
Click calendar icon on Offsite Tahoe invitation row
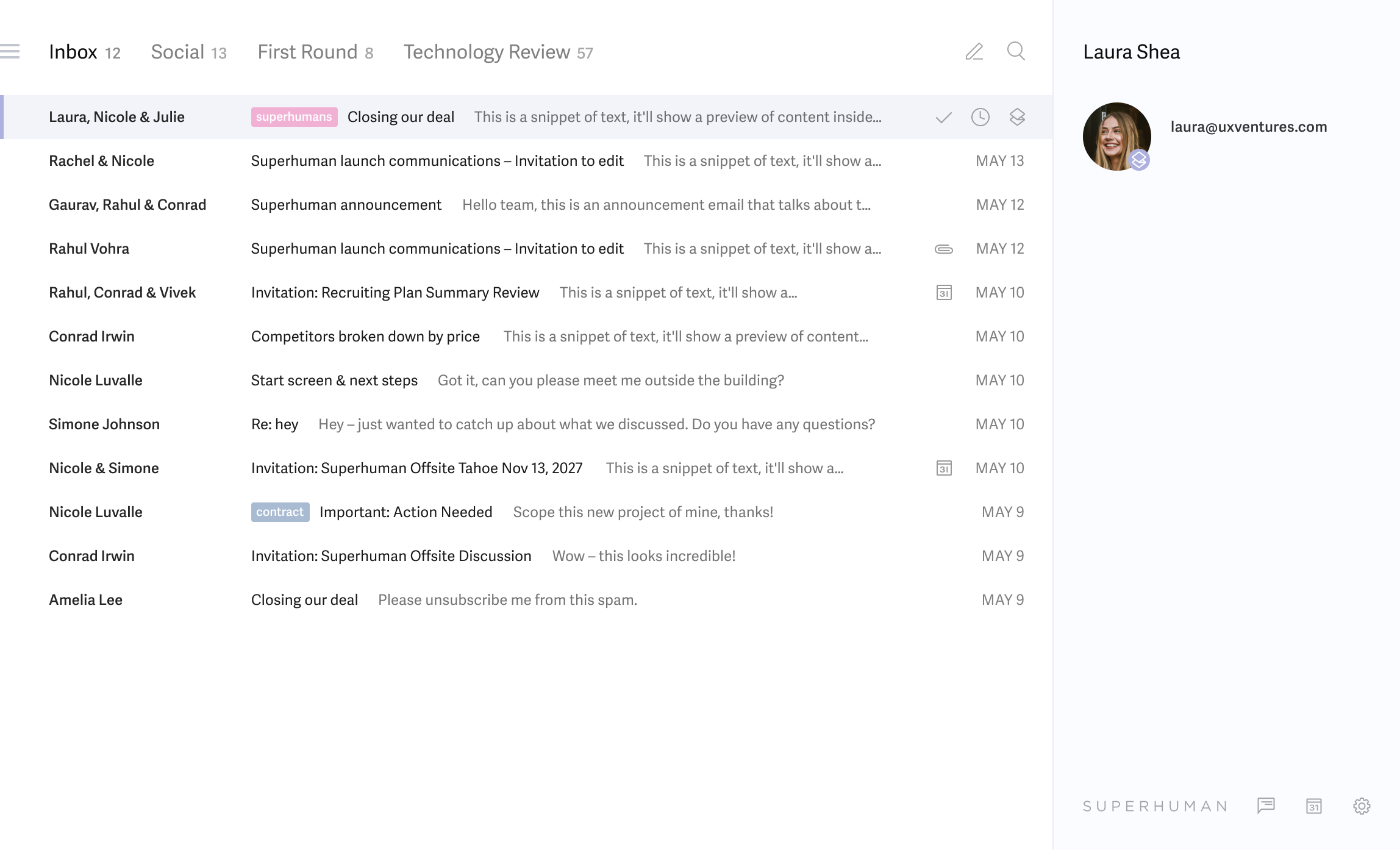click(x=944, y=468)
